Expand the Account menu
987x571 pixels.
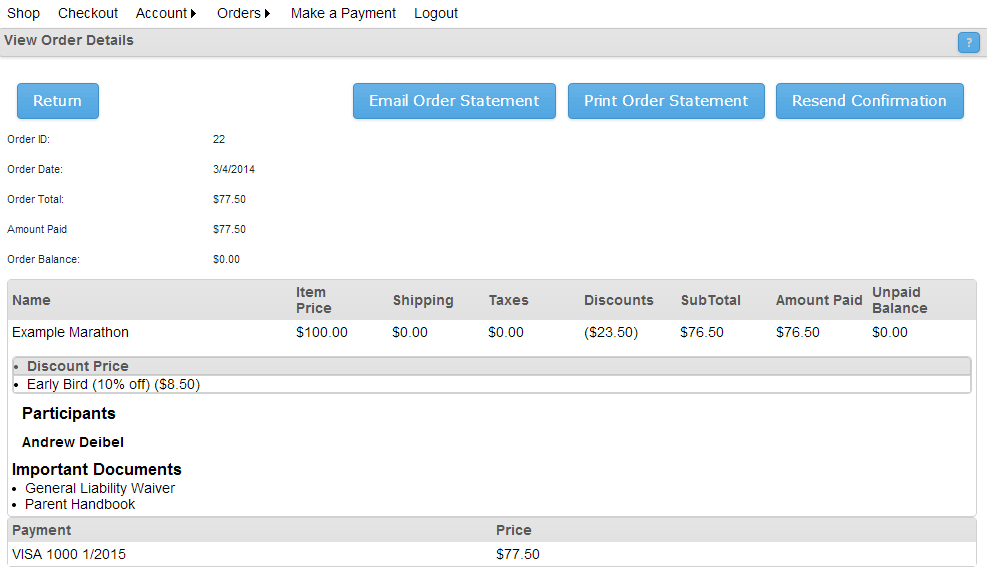(166, 13)
